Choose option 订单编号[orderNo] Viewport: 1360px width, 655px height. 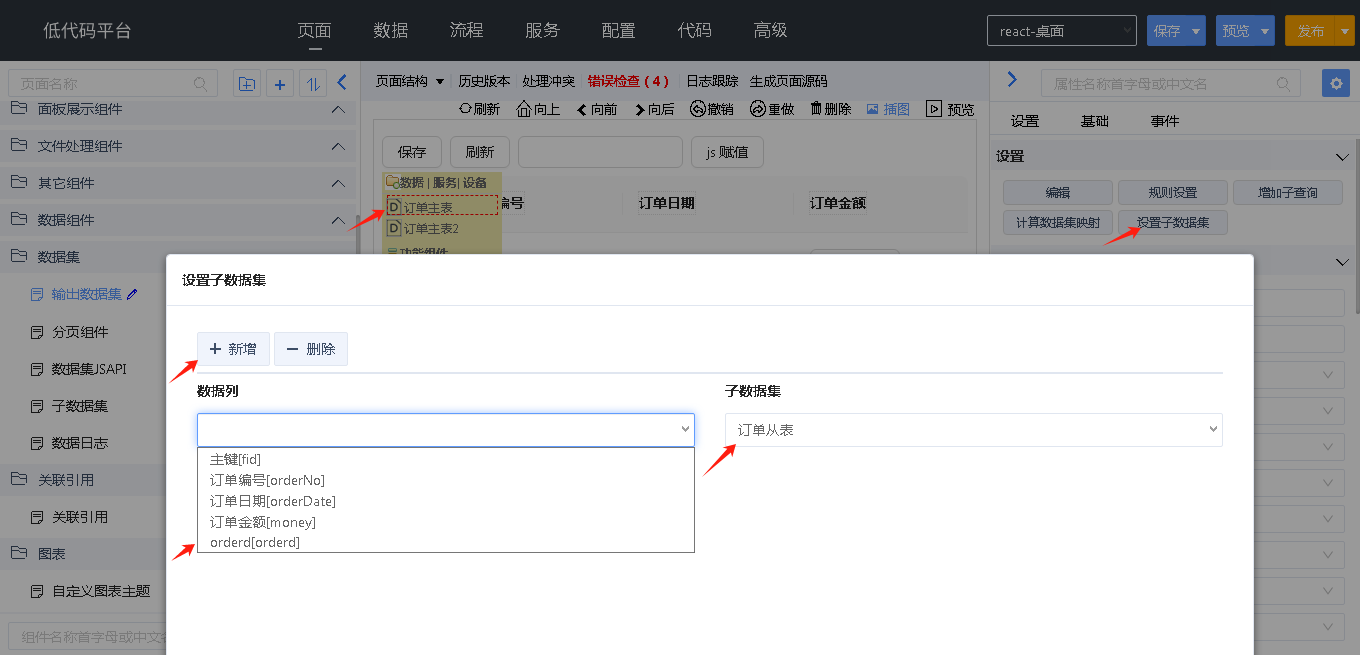pyautogui.click(x=445, y=480)
